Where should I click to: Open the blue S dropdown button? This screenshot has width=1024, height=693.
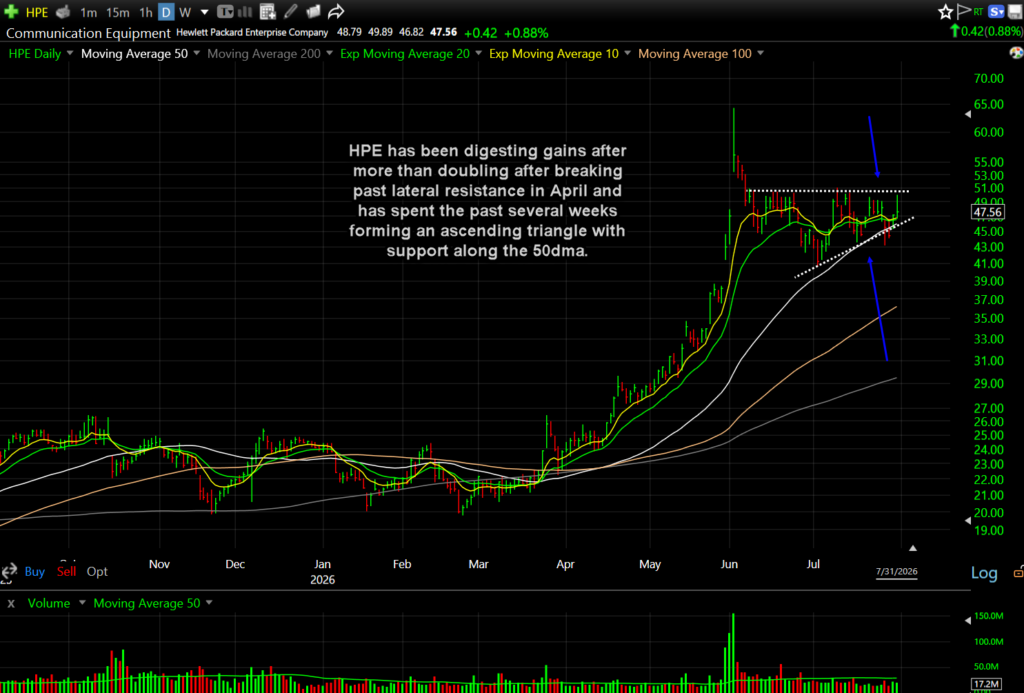996,12
